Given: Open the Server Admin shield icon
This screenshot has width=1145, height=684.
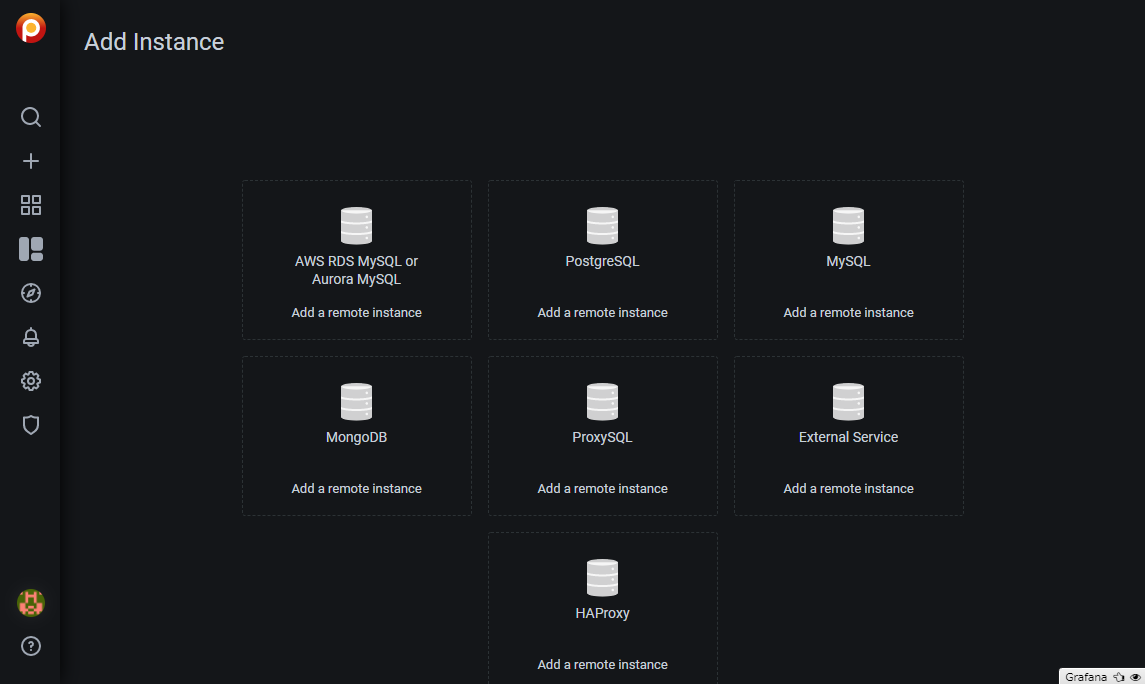Looking at the screenshot, I should pyautogui.click(x=31, y=425).
